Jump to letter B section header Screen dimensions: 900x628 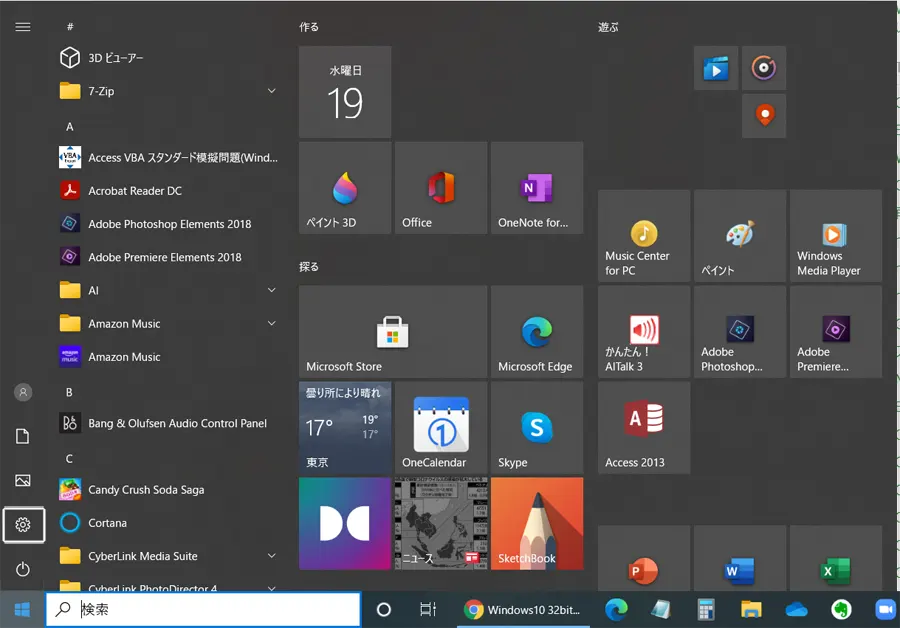click(69, 392)
